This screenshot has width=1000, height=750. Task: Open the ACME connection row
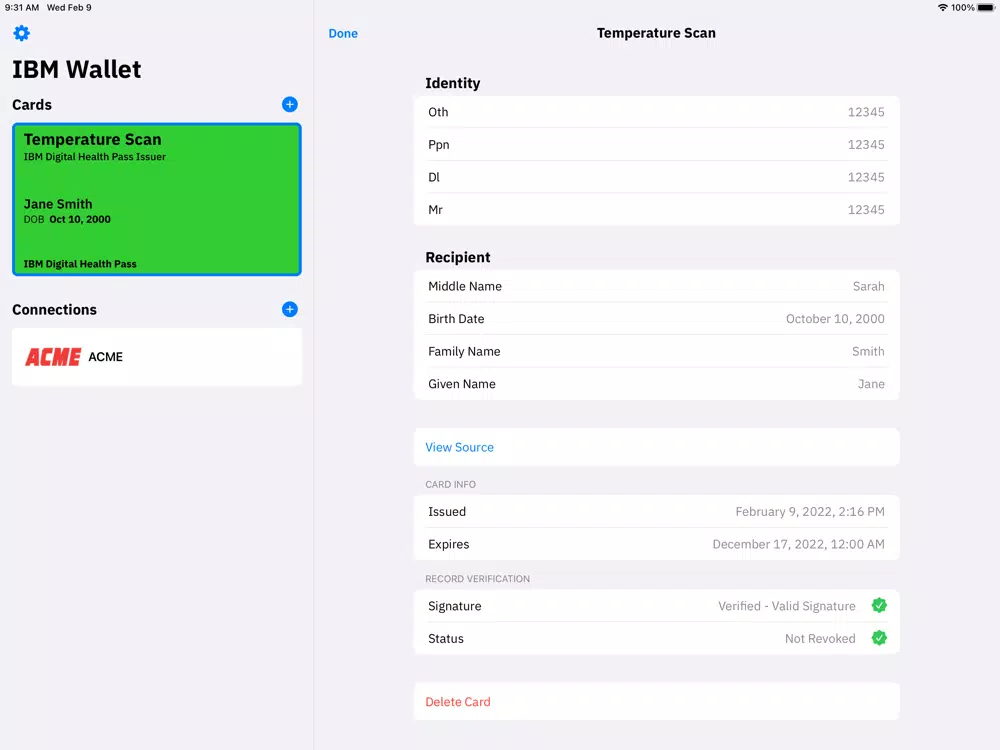coord(157,357)
